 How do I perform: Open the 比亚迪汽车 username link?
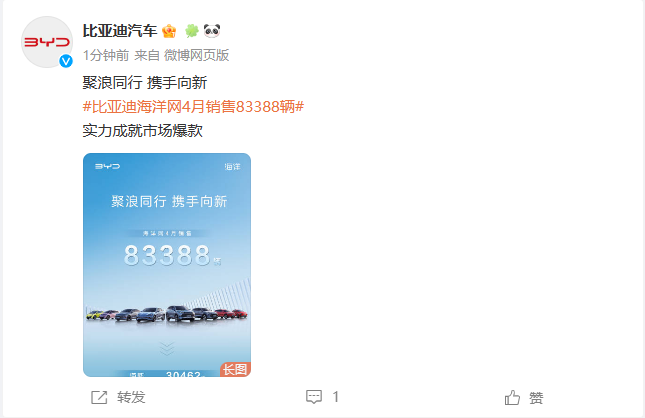120,31
